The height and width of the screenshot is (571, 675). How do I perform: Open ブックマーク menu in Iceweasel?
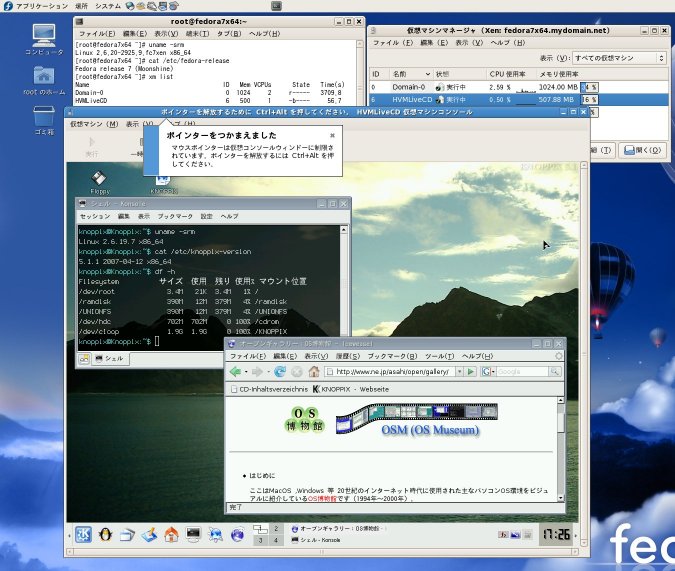click(392, 356)
